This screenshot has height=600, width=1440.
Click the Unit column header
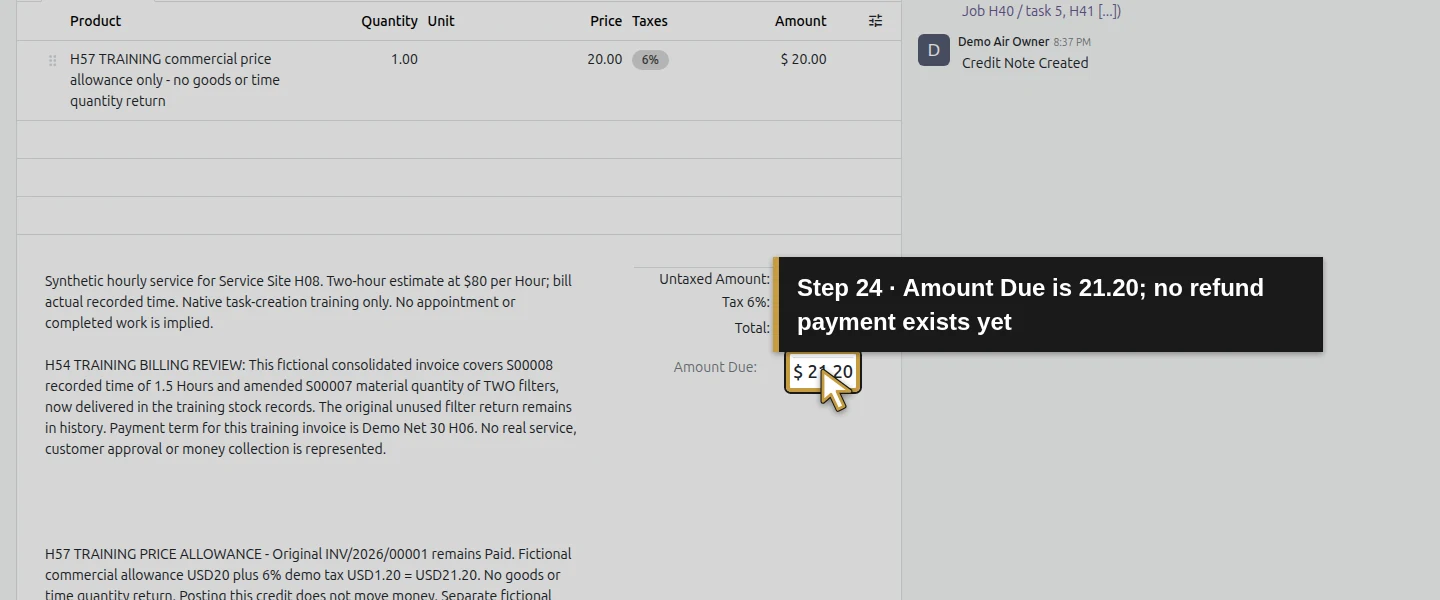[441, 21]
